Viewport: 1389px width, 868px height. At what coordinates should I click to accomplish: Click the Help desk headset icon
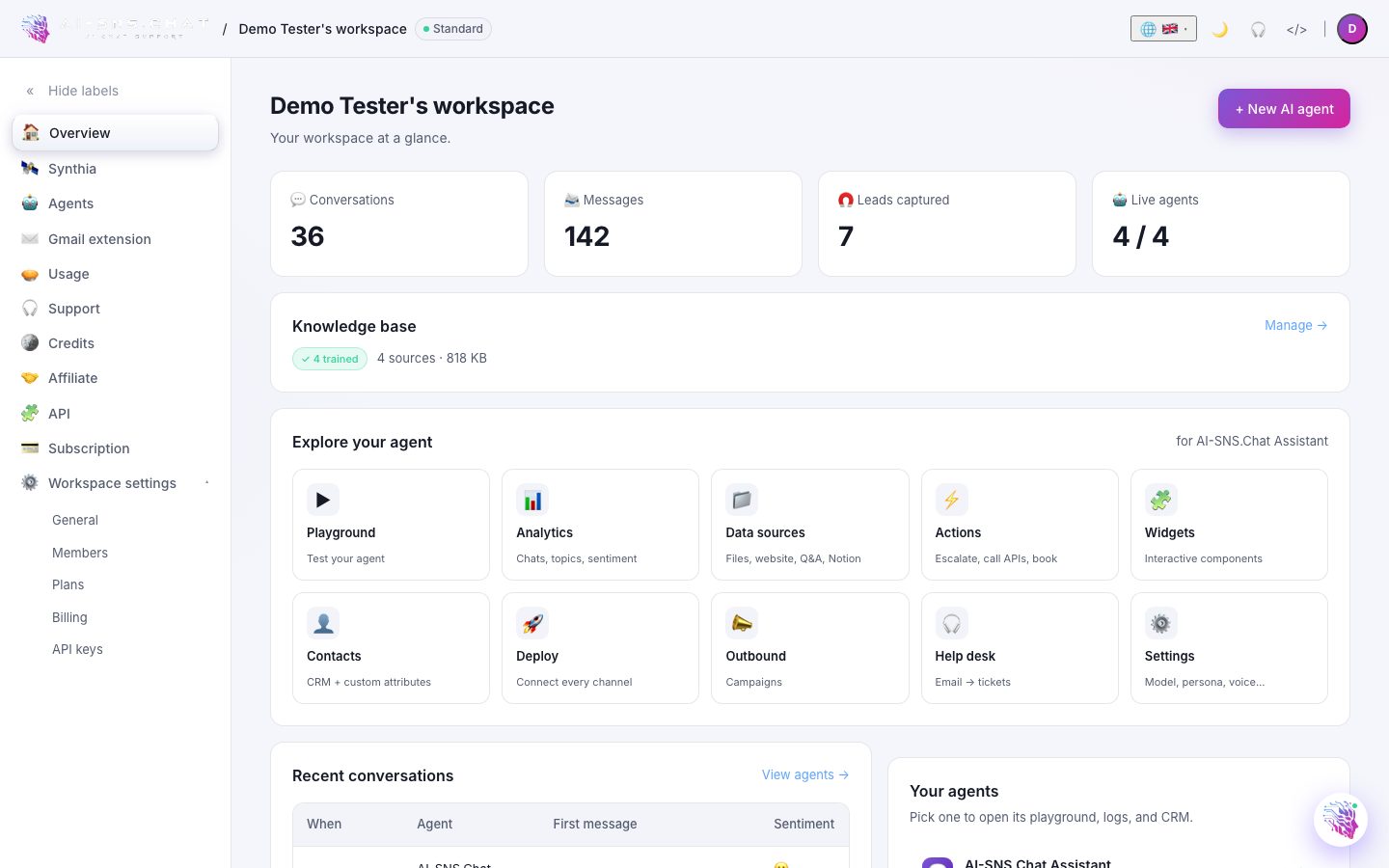[x=951, y=623]
